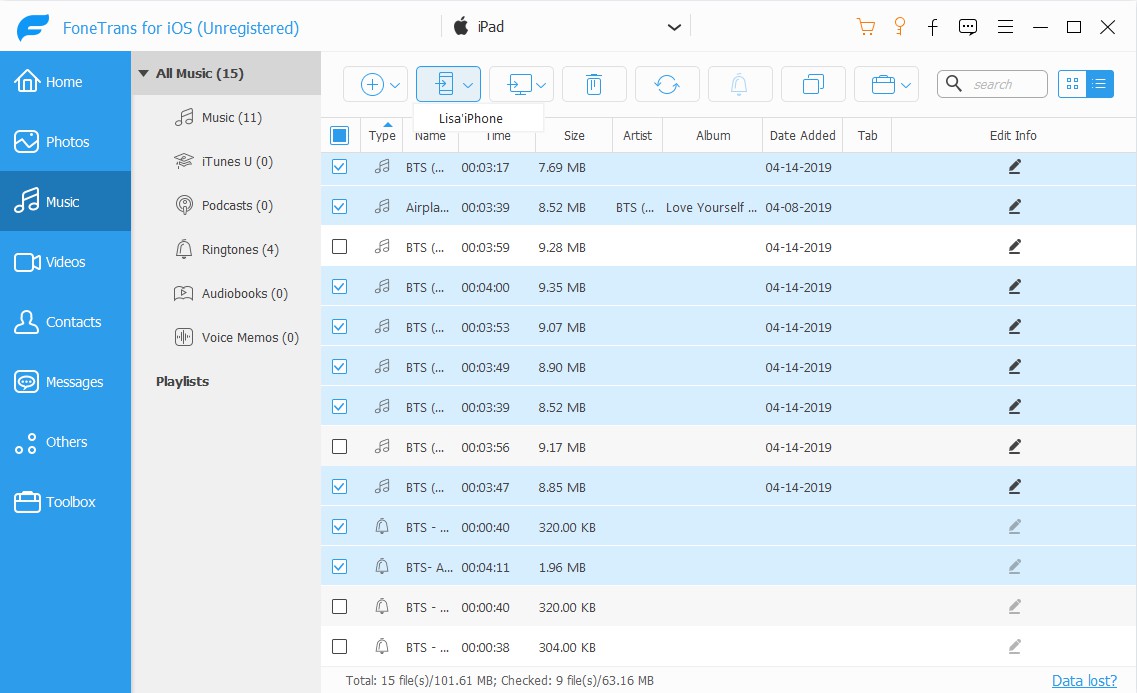Click the toolbox briefcase toolbar icon
1137x693 pixels.
tap(882, 85)
